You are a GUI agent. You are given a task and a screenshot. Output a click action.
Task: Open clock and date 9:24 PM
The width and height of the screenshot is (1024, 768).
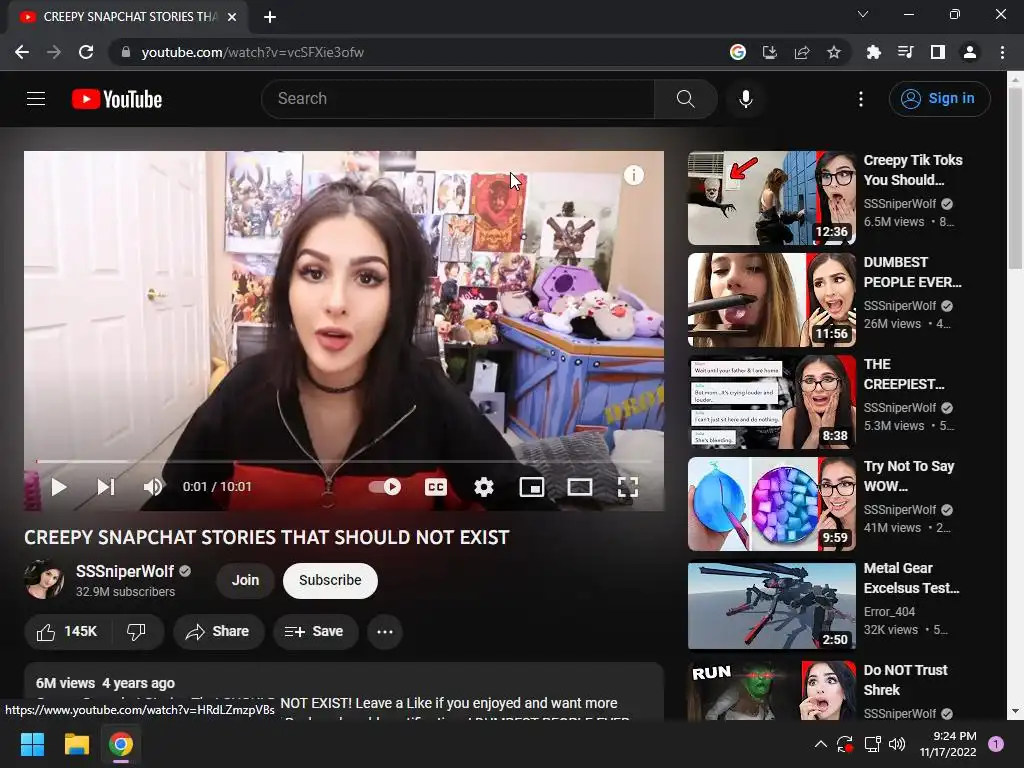coord(948,744)
